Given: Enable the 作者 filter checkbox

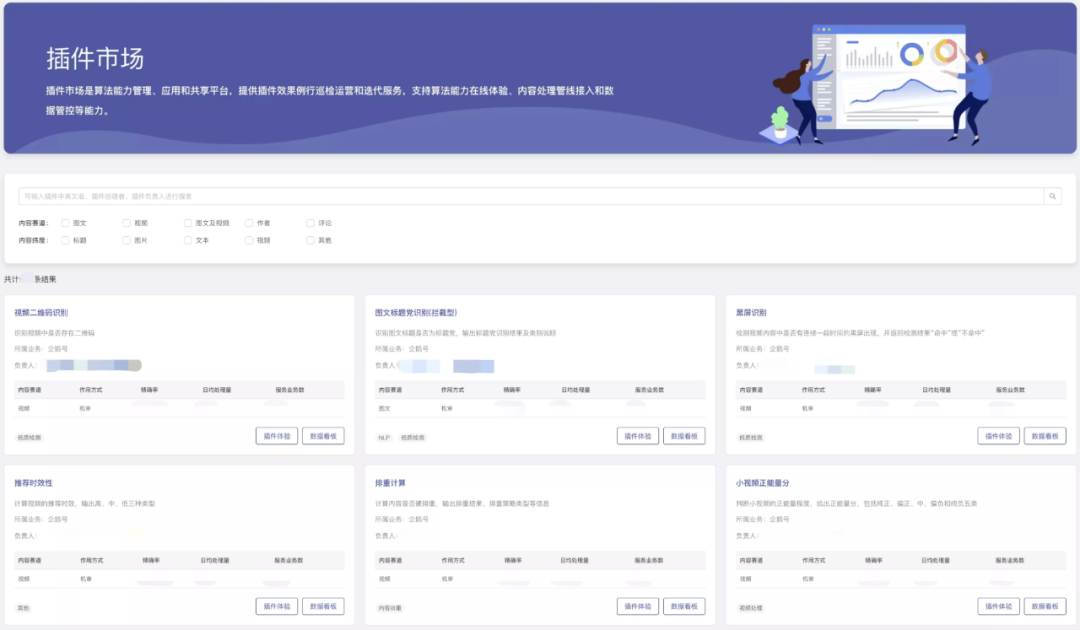Looking at the screenshot, I should point(249,223).
